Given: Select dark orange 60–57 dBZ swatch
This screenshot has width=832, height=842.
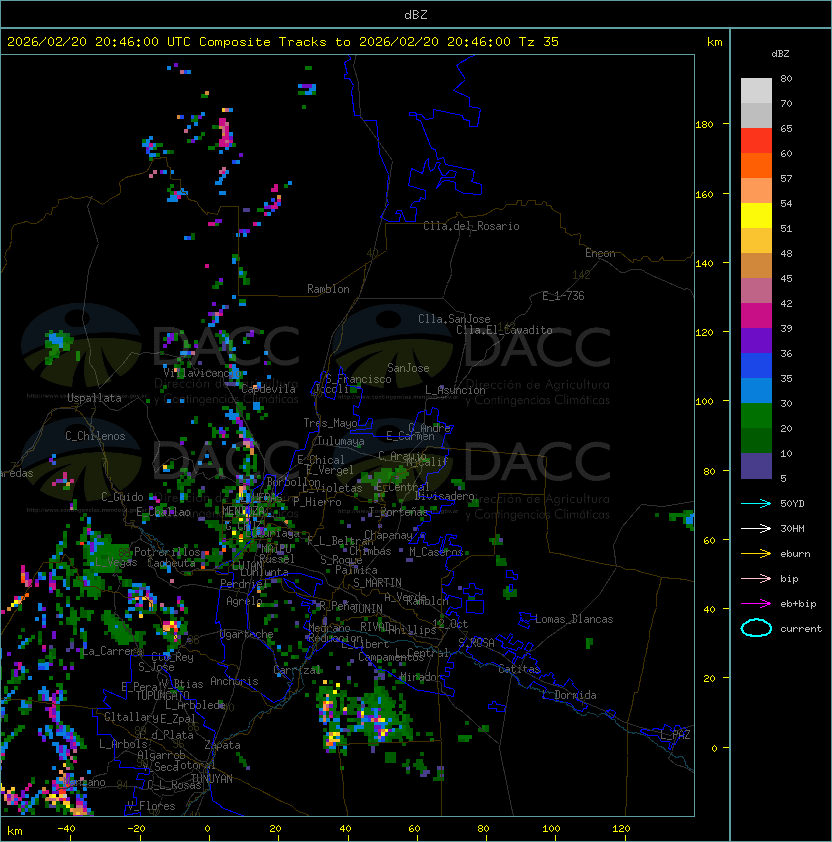Looking at the screenshot, I should tap(756, 165).
